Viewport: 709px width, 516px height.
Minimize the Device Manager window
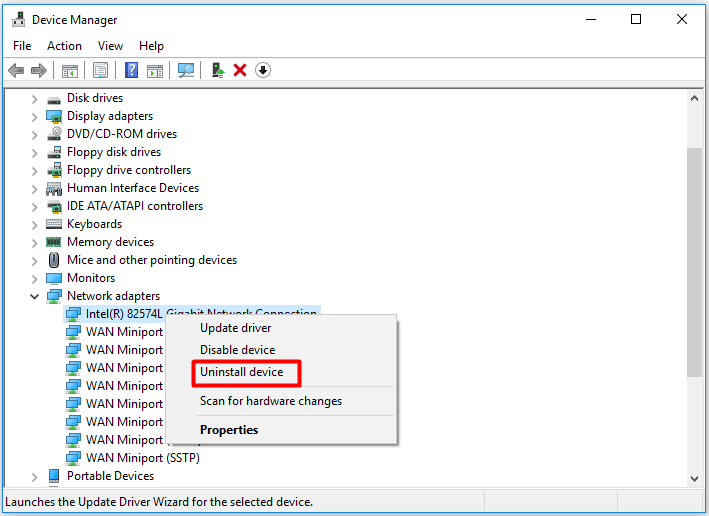[591, 19]
